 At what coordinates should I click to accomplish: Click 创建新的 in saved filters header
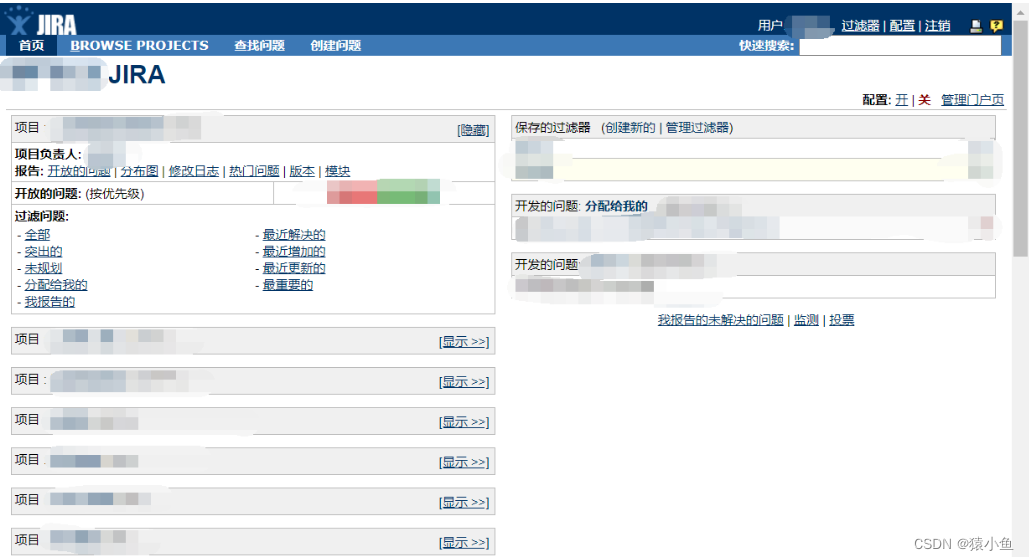coord(629,127)
